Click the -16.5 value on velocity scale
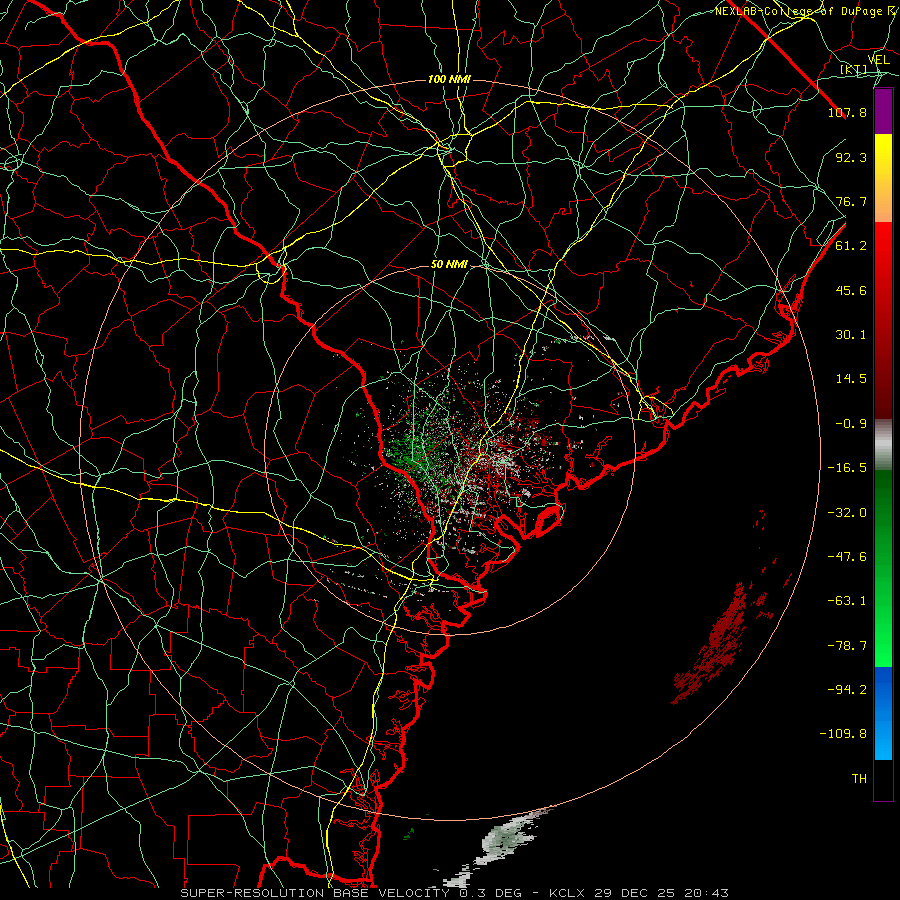This screenshot has height=900, width=900. tap(847, 468)
